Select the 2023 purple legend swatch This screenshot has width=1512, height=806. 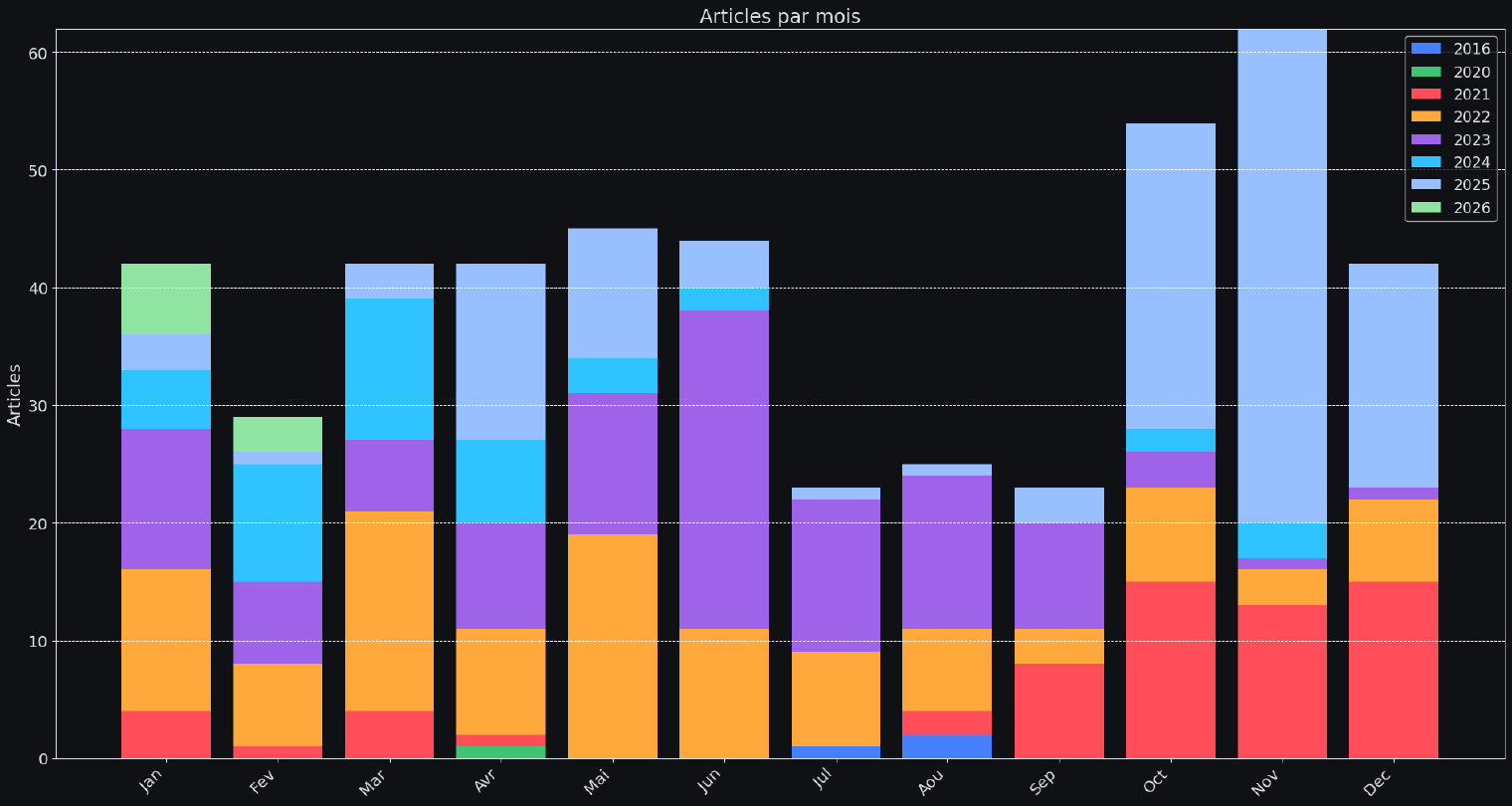(x=1426, y=140)
